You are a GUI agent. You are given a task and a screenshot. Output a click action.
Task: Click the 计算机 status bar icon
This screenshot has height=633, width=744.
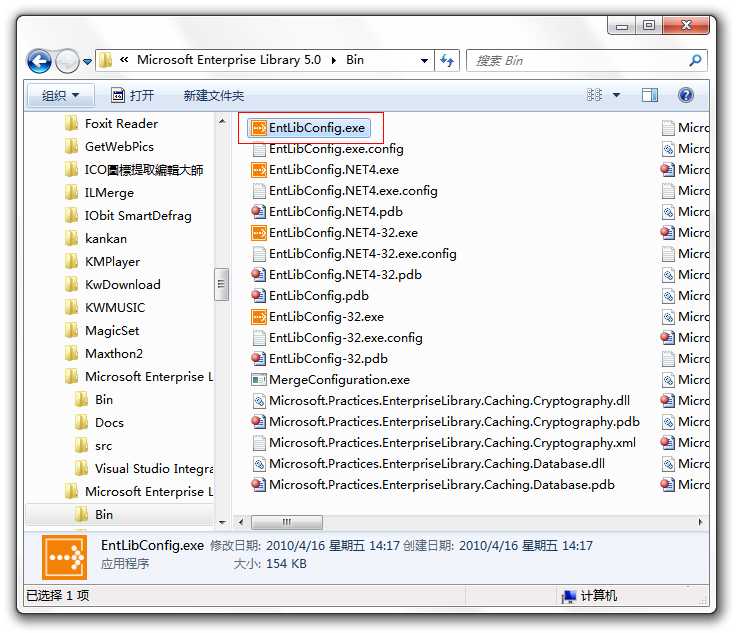pos(569,596)
